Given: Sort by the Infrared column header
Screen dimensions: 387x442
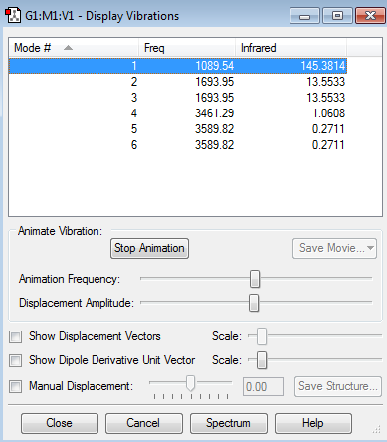Looking at the screenshot, I should [x=291, y=48].
